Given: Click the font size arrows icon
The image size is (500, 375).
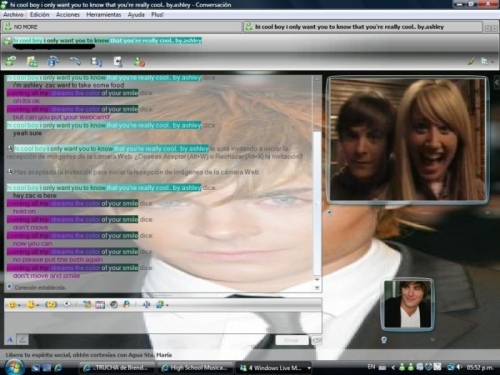Looking at the screenshot, I should (146, 305).
